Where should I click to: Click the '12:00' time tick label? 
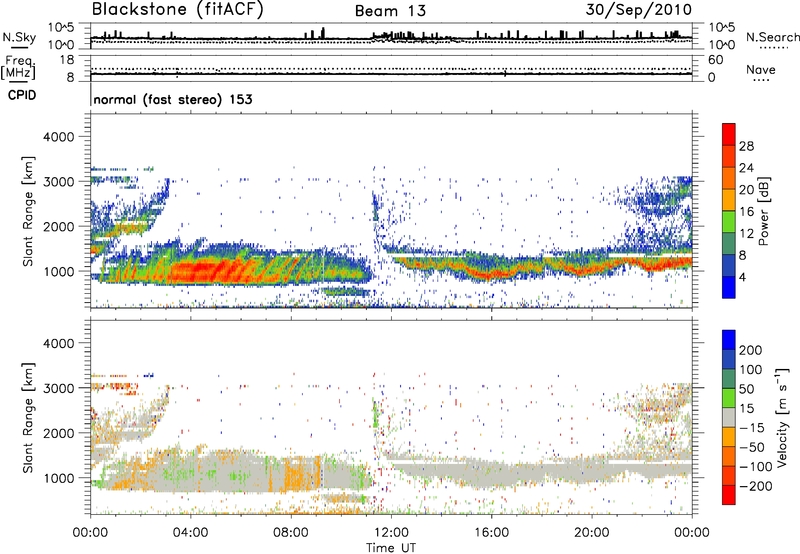pos(391,533)
